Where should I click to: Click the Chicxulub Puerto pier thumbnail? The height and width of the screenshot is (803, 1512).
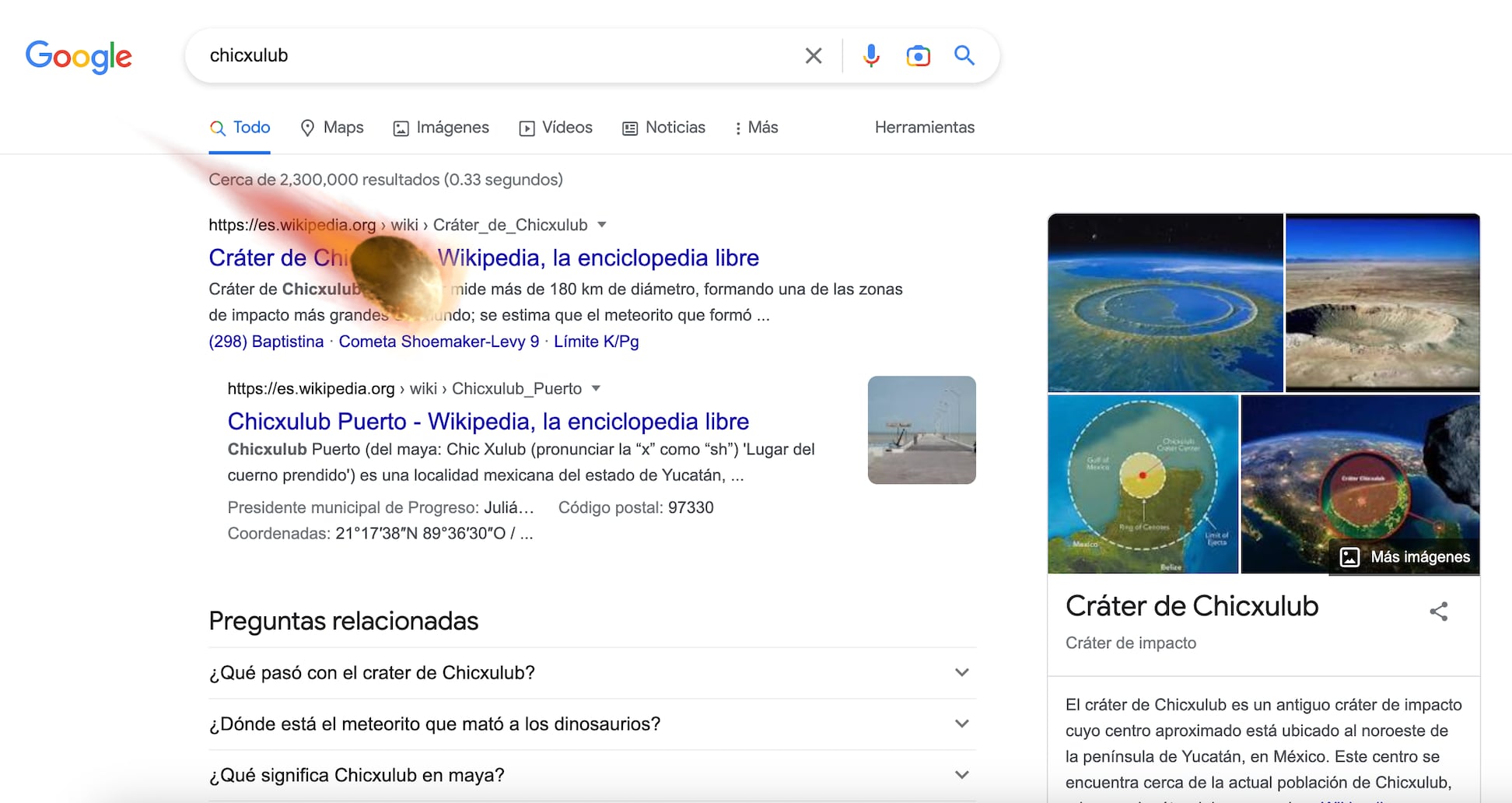922,430
